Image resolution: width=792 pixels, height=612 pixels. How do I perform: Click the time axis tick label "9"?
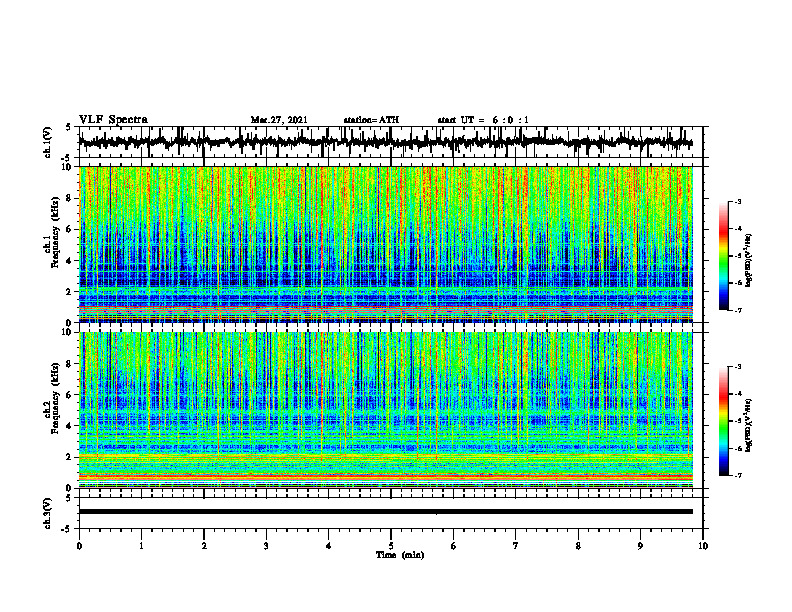pyautogui.click(x=640, y=546)
